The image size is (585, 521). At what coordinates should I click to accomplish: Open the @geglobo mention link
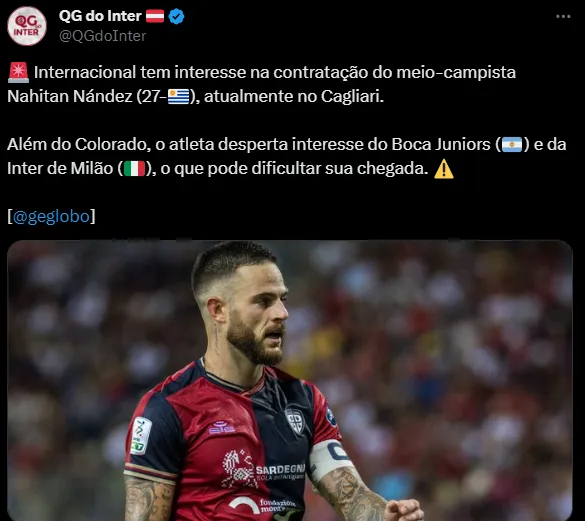click(51, 216)
